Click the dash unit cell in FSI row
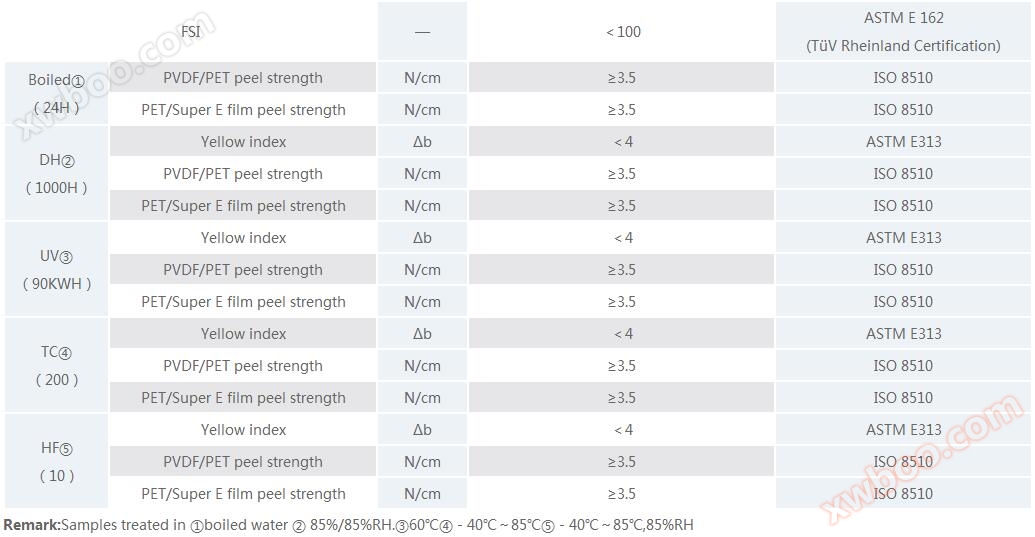This screenshot has height=537, width=1035. click(422, 31)
